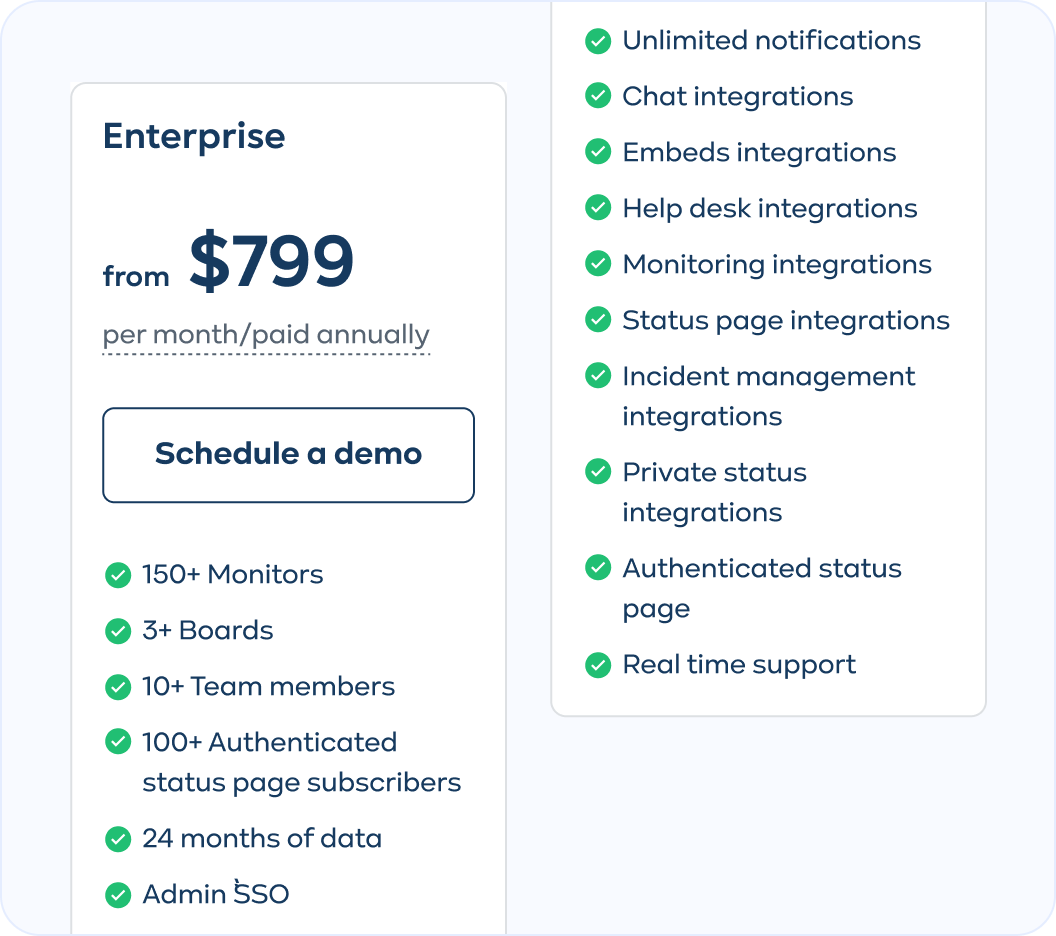Click the checkmark beside Monitoring integrations
The width and height of the screenshot is (1056, 936).
pyautogui.click(x=598, y=263)
